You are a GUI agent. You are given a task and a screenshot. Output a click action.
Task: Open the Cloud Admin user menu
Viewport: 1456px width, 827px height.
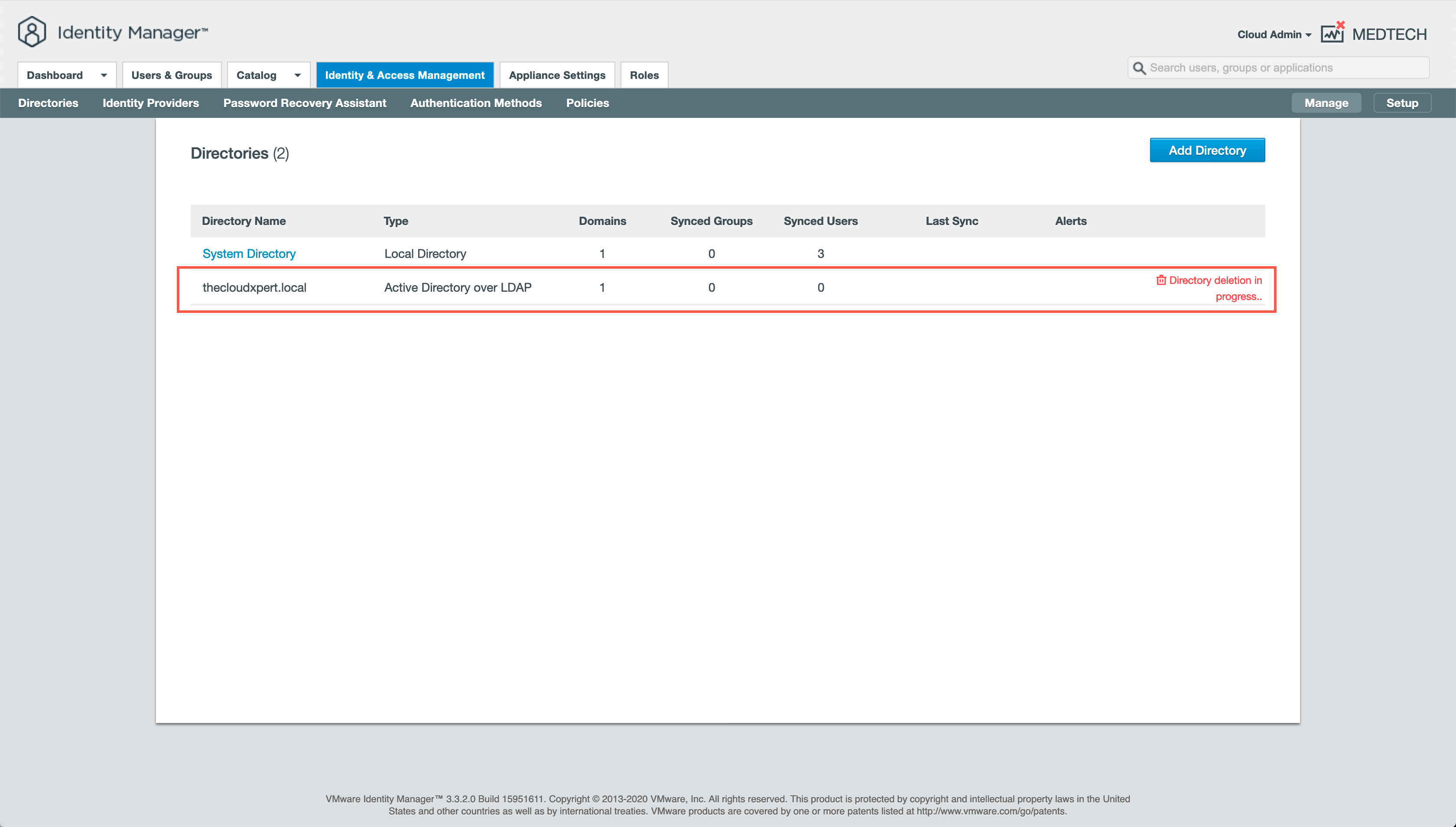[1274, 35]
